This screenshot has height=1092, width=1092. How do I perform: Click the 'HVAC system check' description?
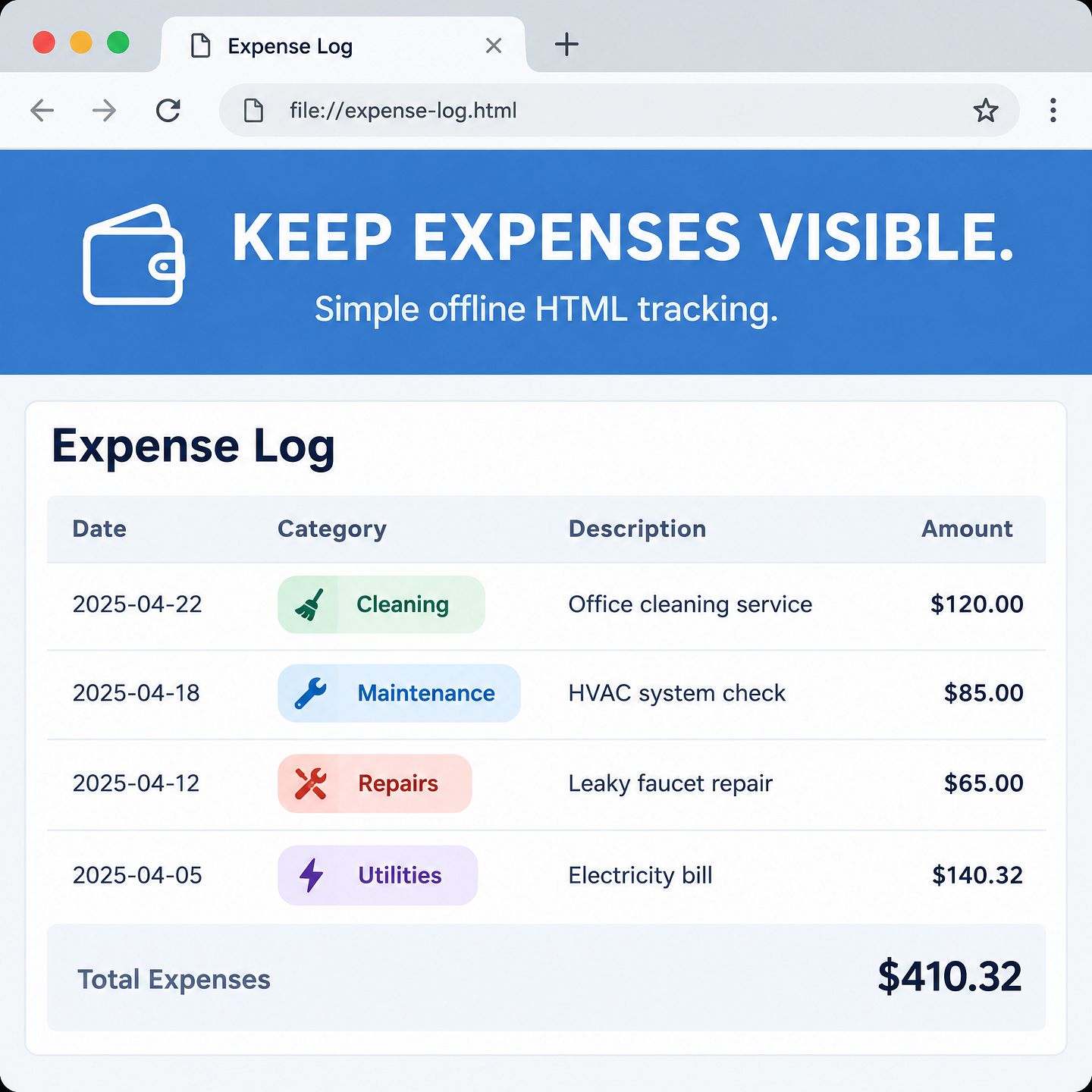click(676, 693)
